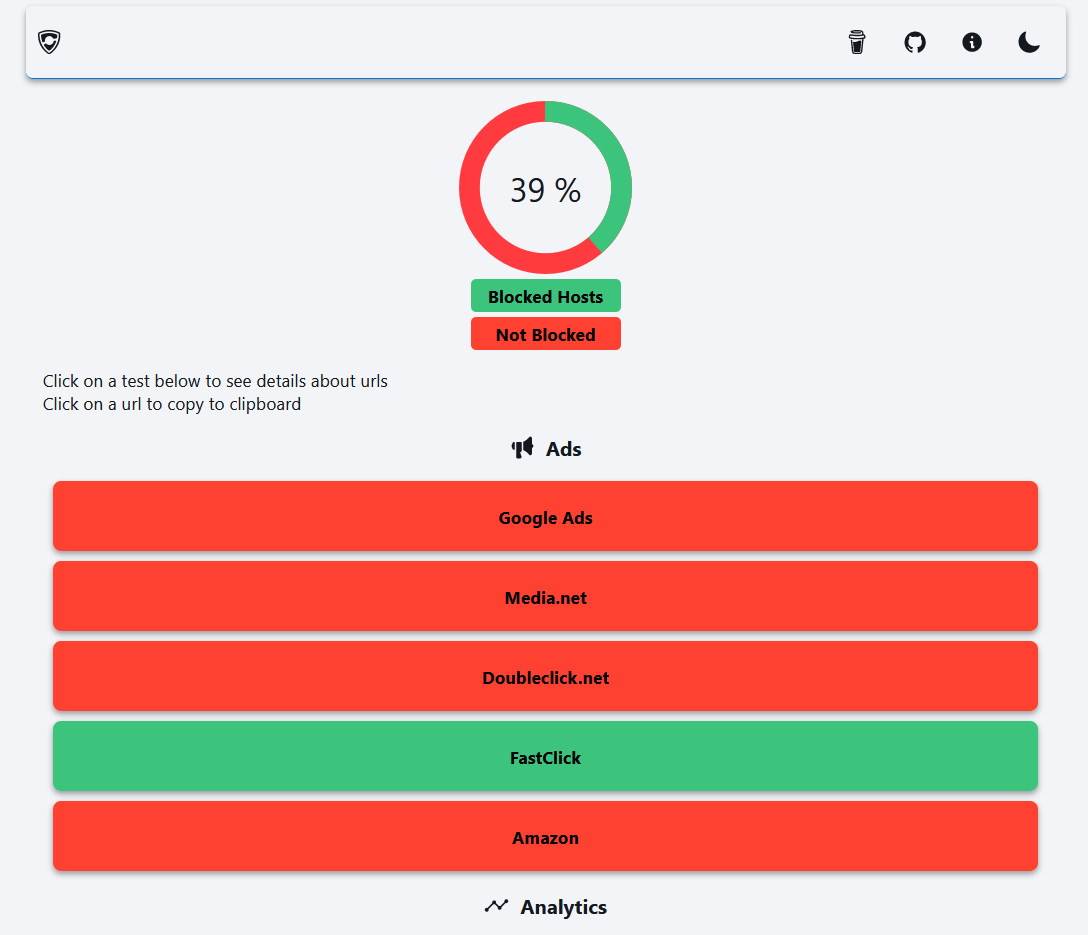Click the copy to clipboard instruction text
Viewport: 1088px width, 935px height.
[172, 405]
